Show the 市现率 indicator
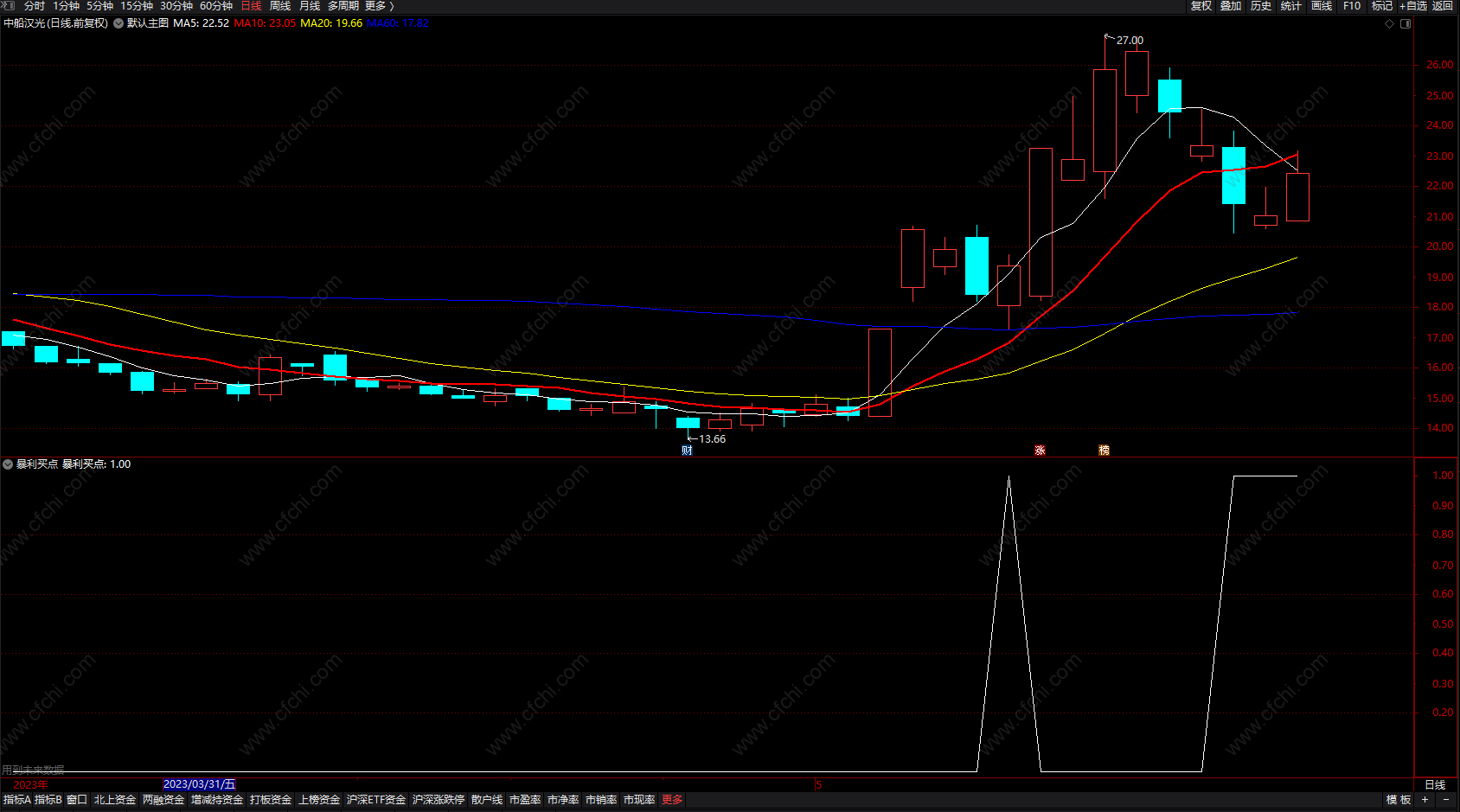The height and width of the screenshot is (812, 1460). pos(639,800)
